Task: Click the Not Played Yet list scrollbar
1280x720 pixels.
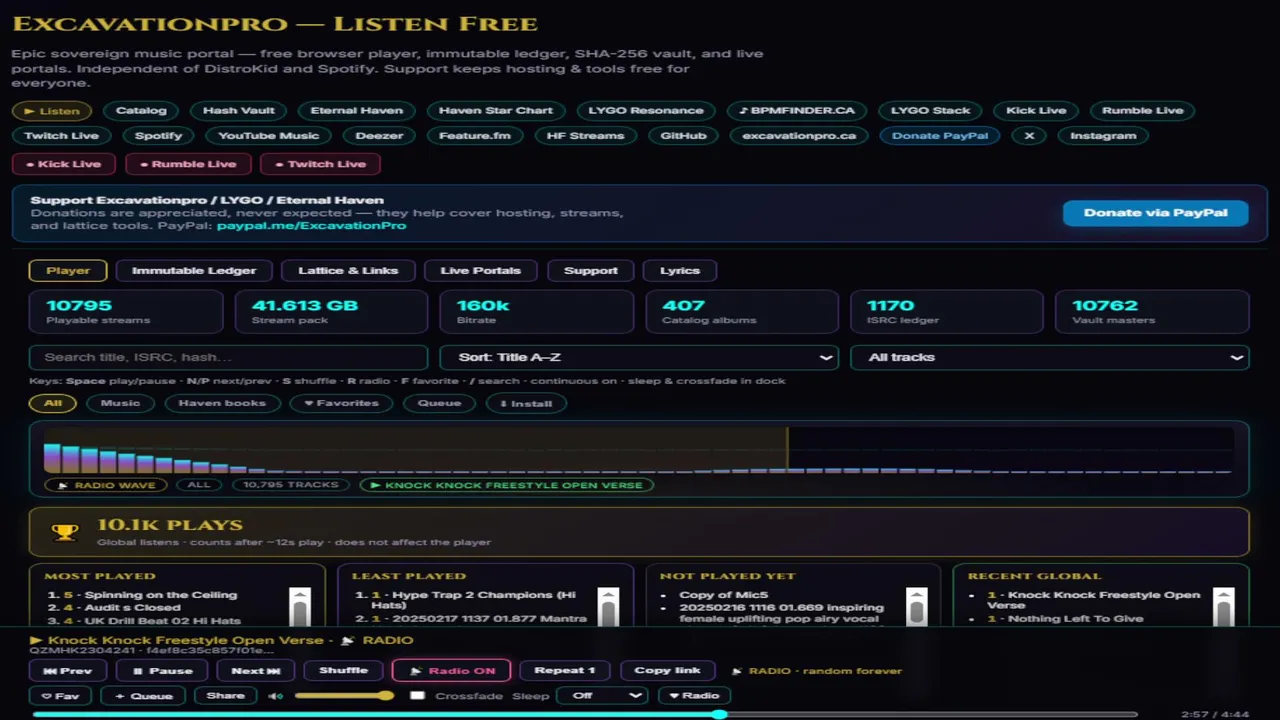Action: click(x=916, y=607)
